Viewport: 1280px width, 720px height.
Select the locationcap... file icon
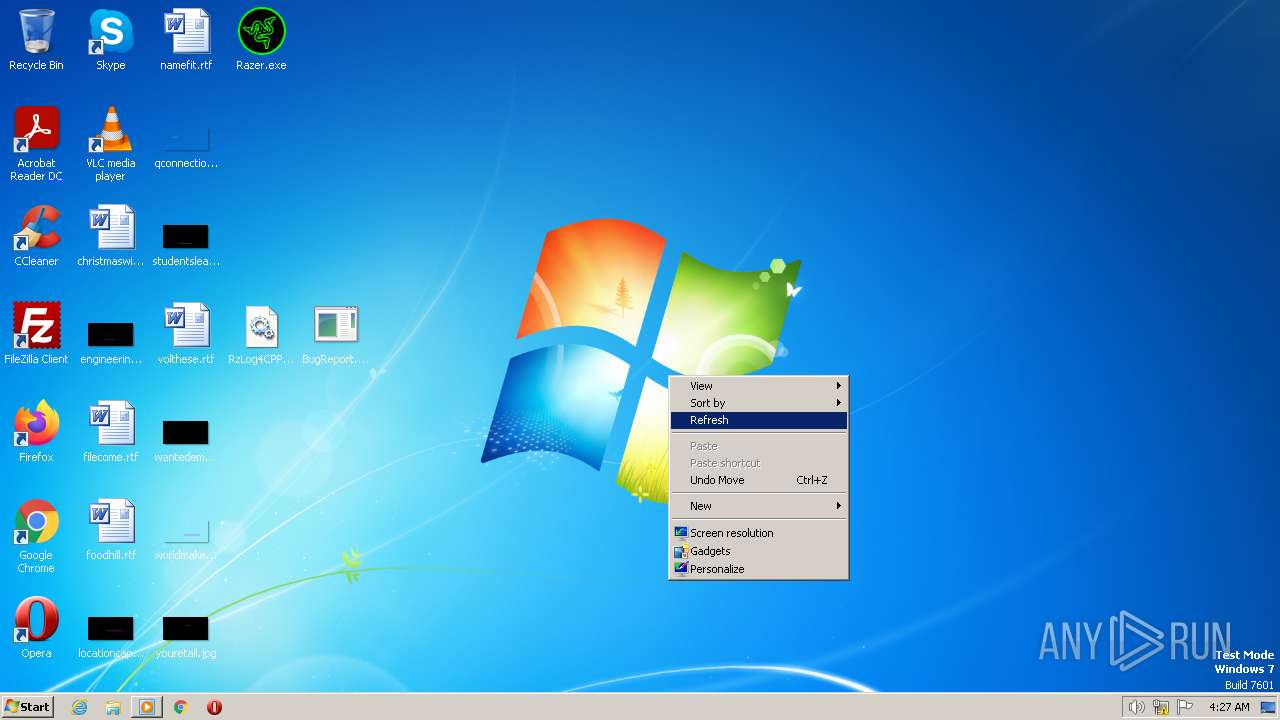click(110, 636)
